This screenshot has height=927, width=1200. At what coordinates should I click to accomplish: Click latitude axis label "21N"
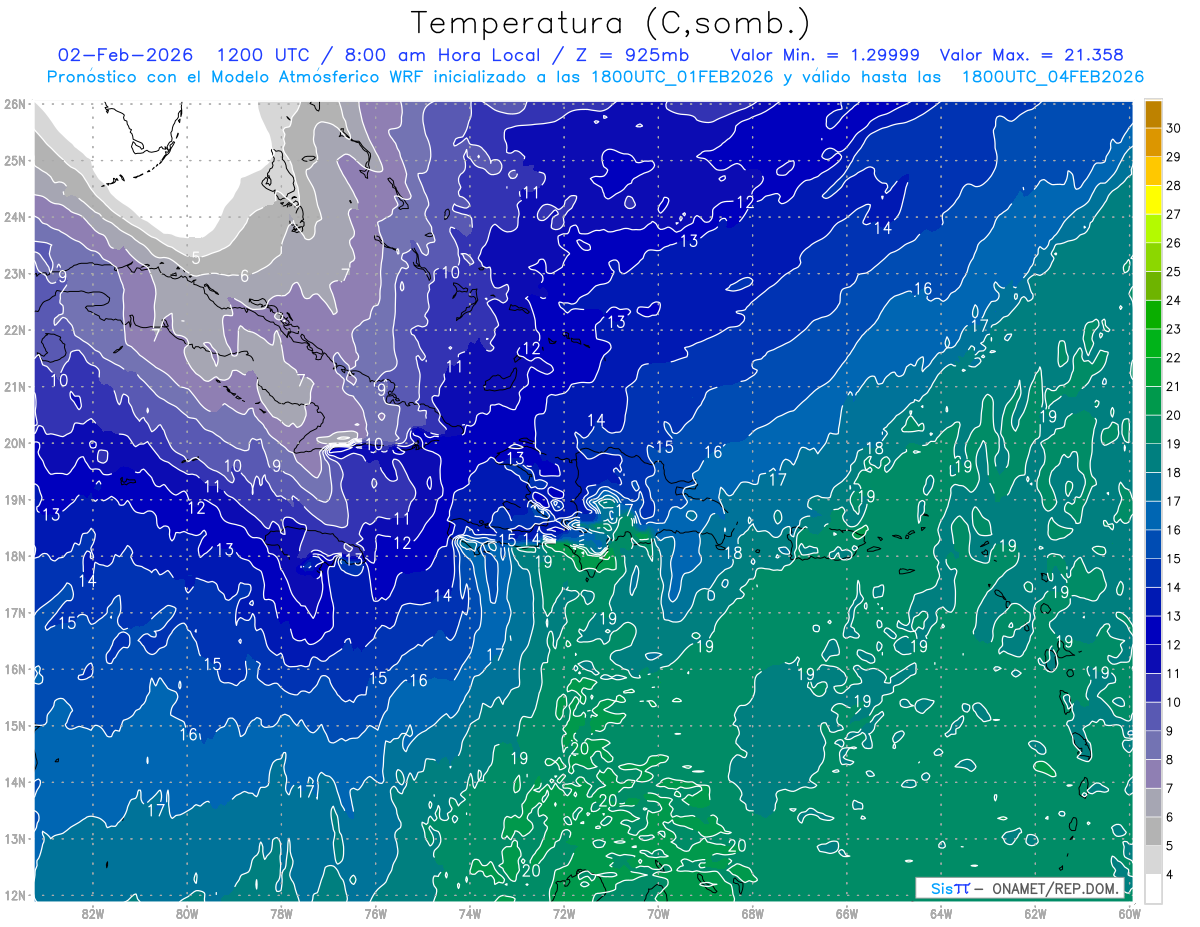[14, 386]
